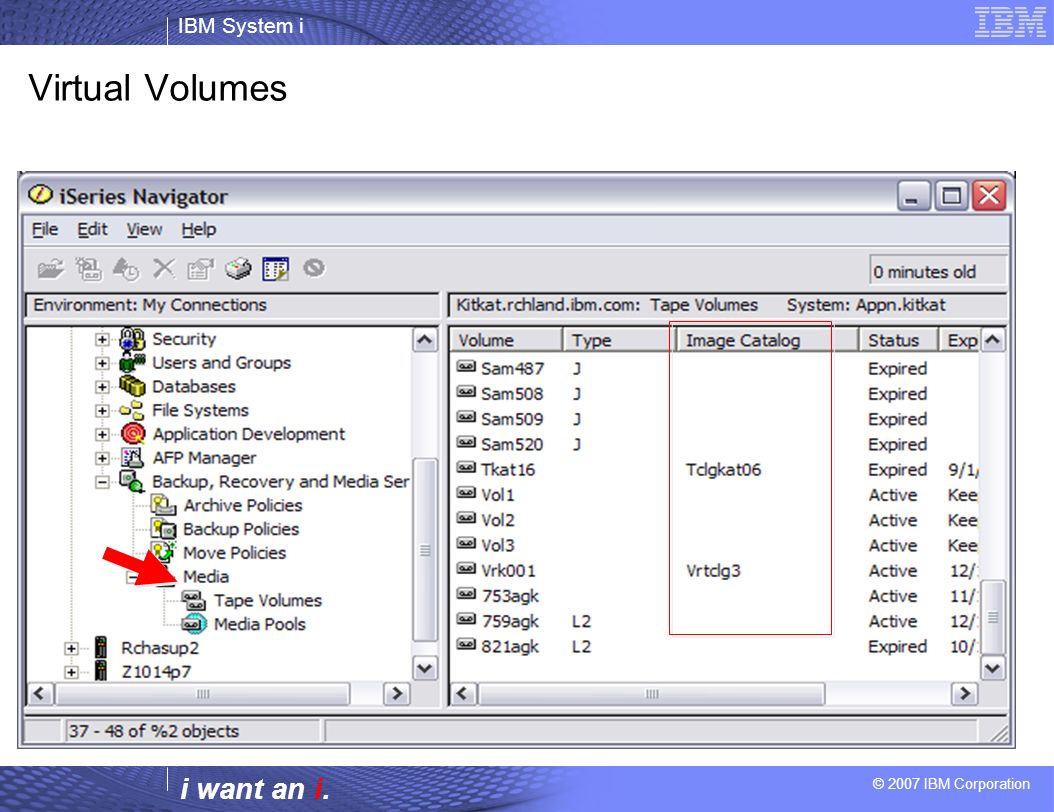Image resolution: width=1054 pixels, height=812 pixels.
Task: Expand the Z1014p7 system node
Action: 71,672
